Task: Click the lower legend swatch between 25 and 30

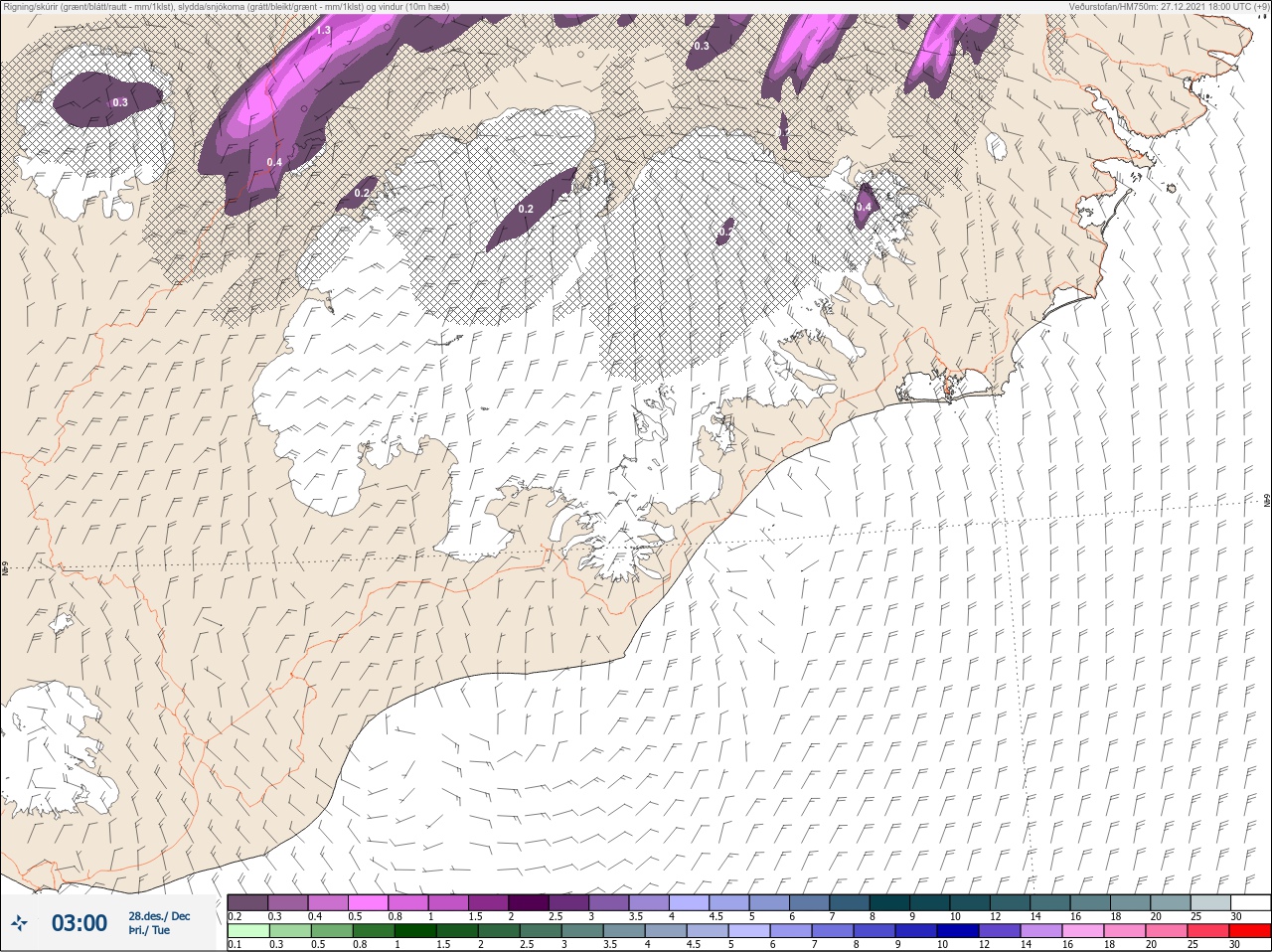Action: [x=1210, y=931]
